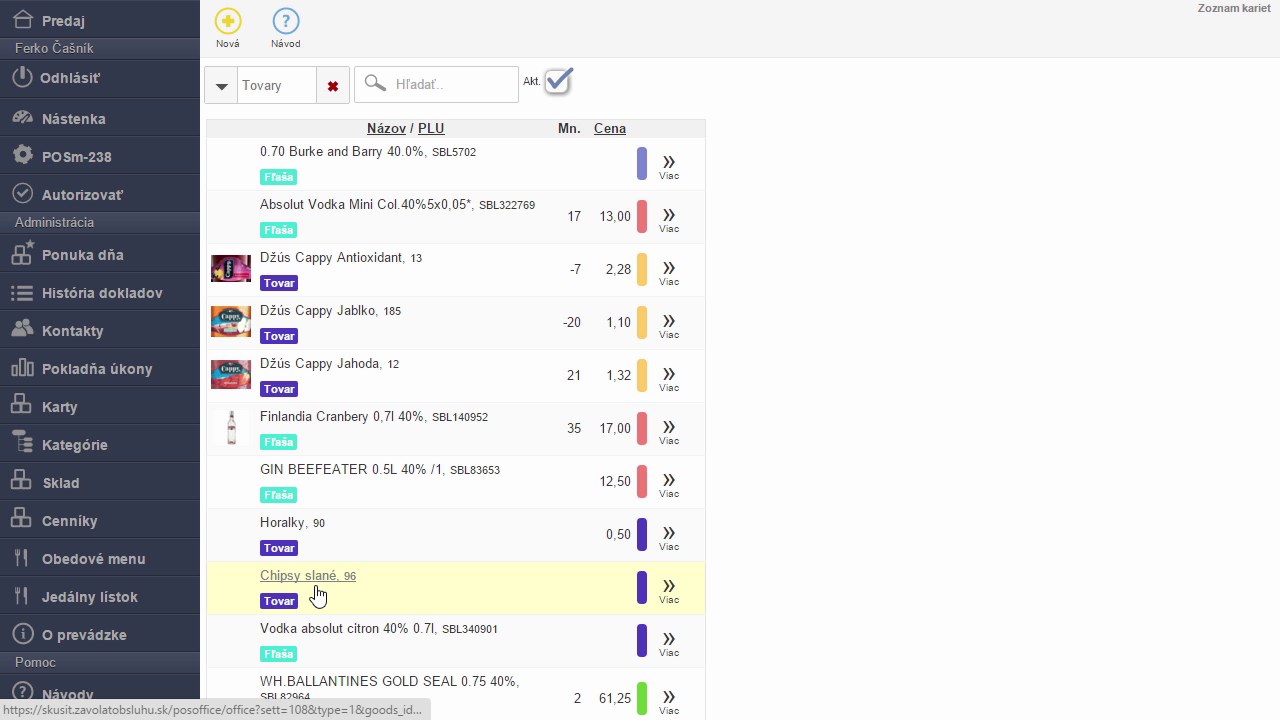This screenshot has height=720, width=1280.
Task: Open Ponuka dňa
Action: tap(100, 254)
